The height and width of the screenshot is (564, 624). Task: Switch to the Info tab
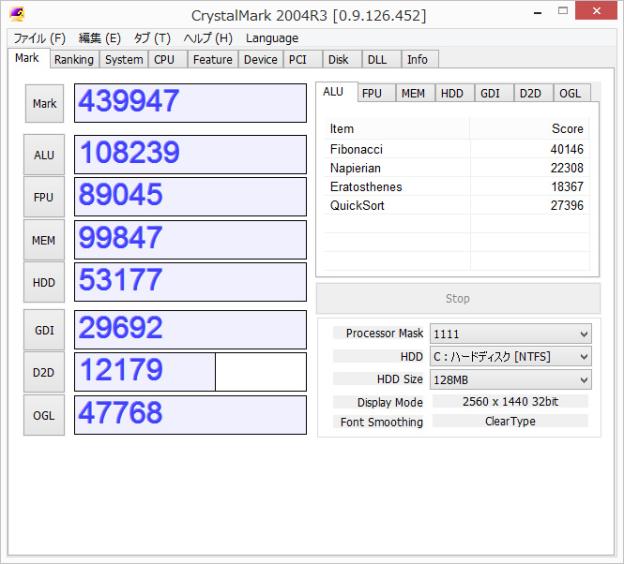click(420, 59)
